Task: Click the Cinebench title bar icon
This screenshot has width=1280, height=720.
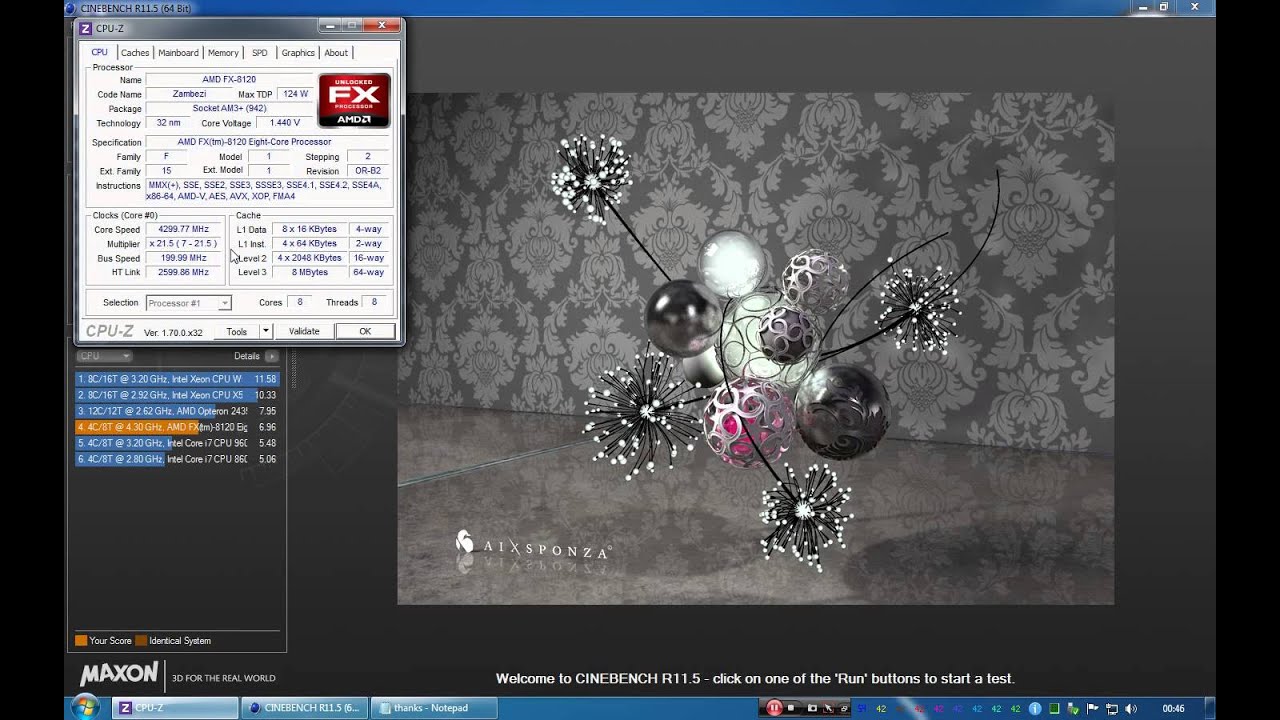Action: [x=69, y=8]
